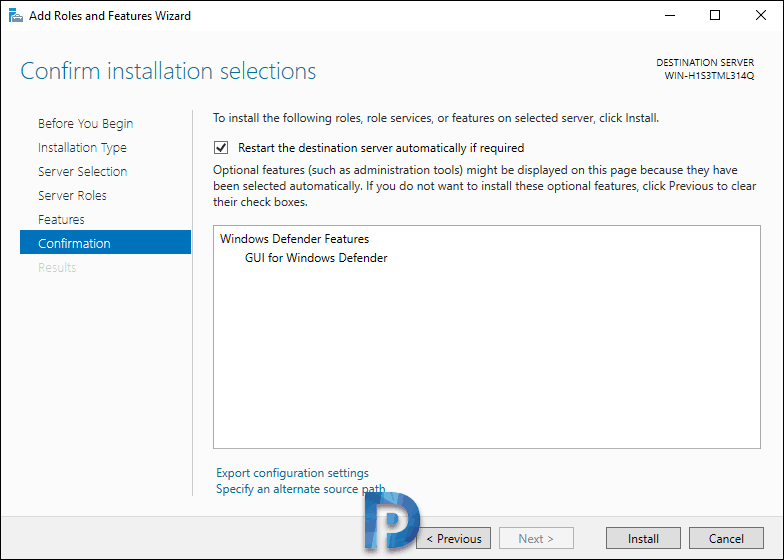Select Before You Begin step
Viewport: 784px width, 560px height.
(86, 124)
